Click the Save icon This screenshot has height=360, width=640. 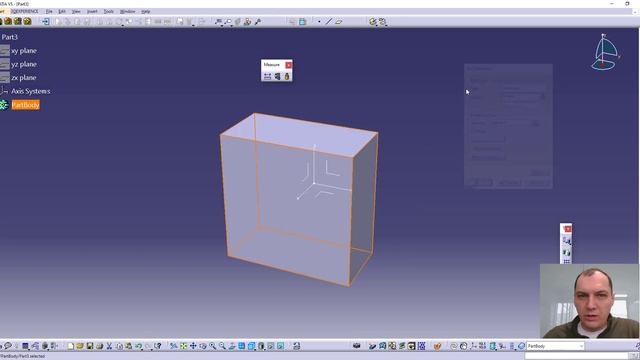pos(90,346)
